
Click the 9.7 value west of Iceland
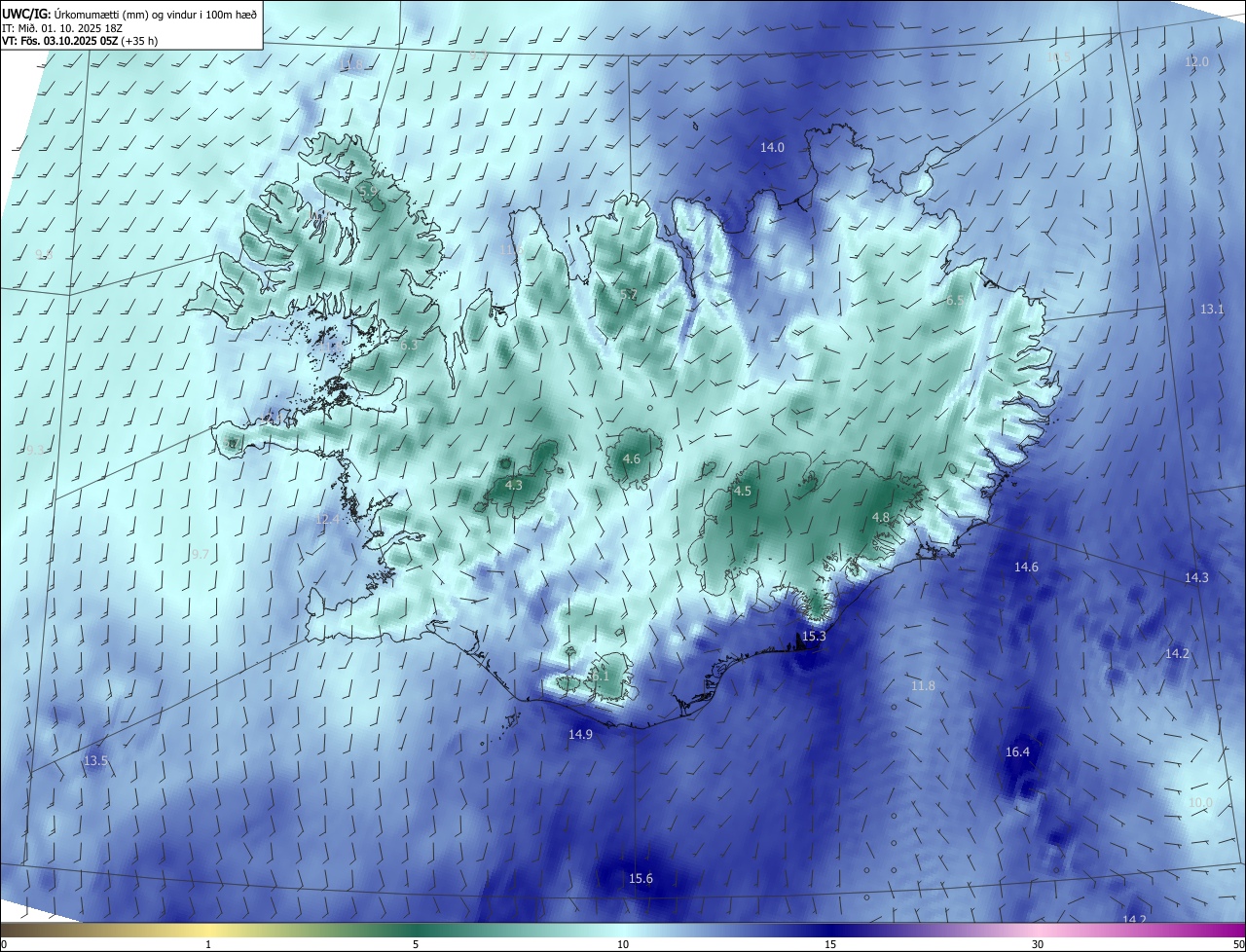201,553
